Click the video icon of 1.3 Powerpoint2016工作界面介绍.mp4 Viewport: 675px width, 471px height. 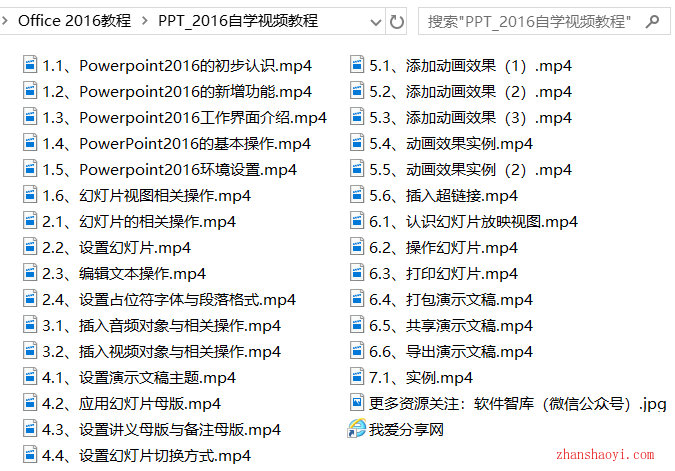[30, 117]
